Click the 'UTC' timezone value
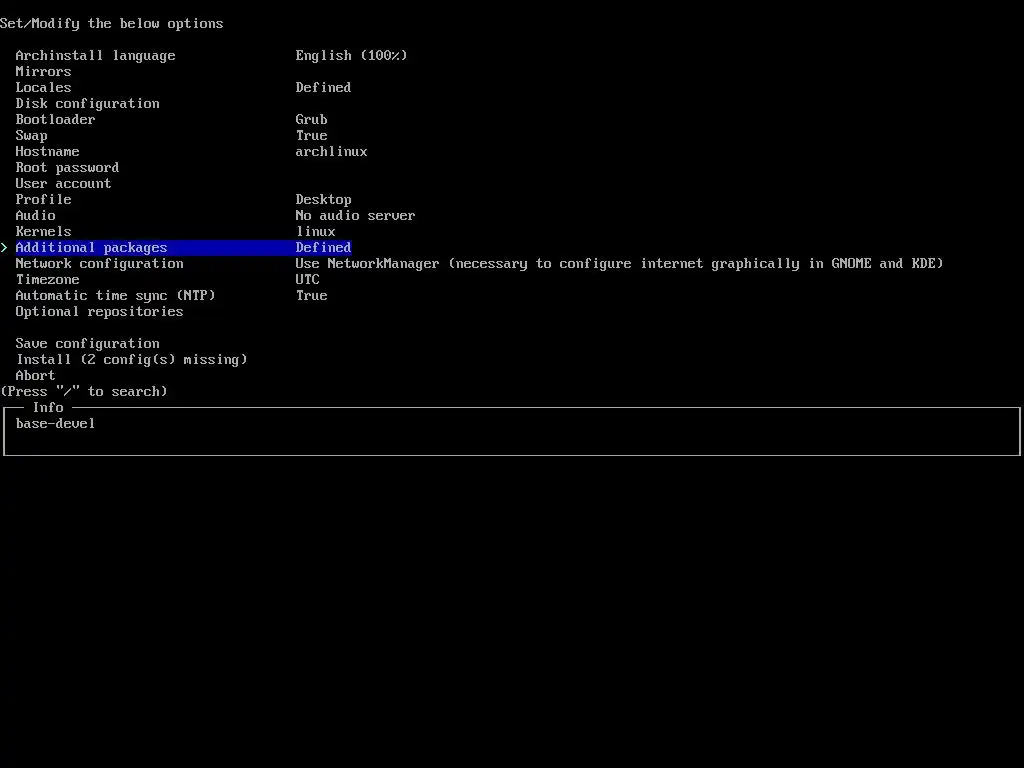 point(308,280)
